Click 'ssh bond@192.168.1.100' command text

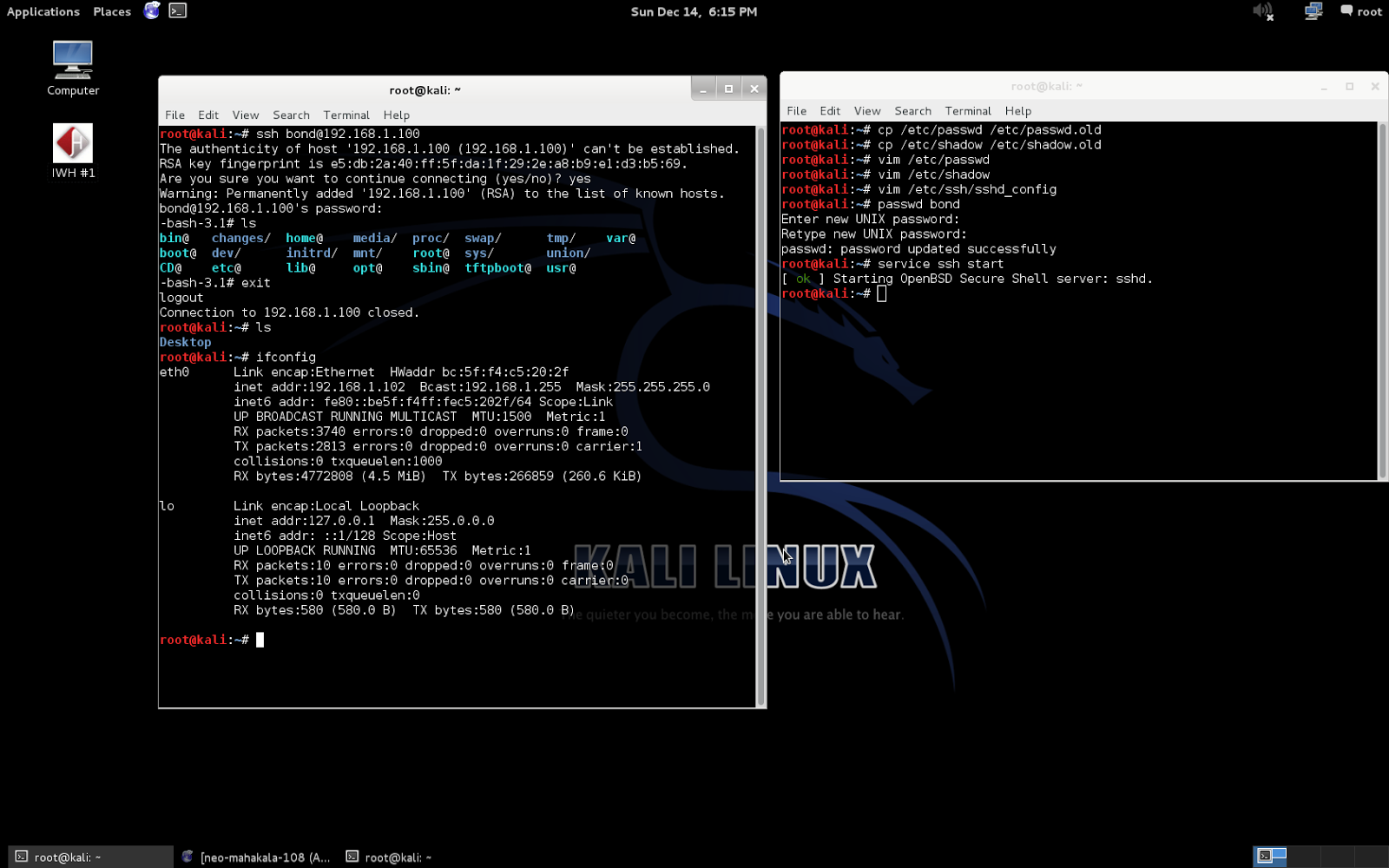338,134
